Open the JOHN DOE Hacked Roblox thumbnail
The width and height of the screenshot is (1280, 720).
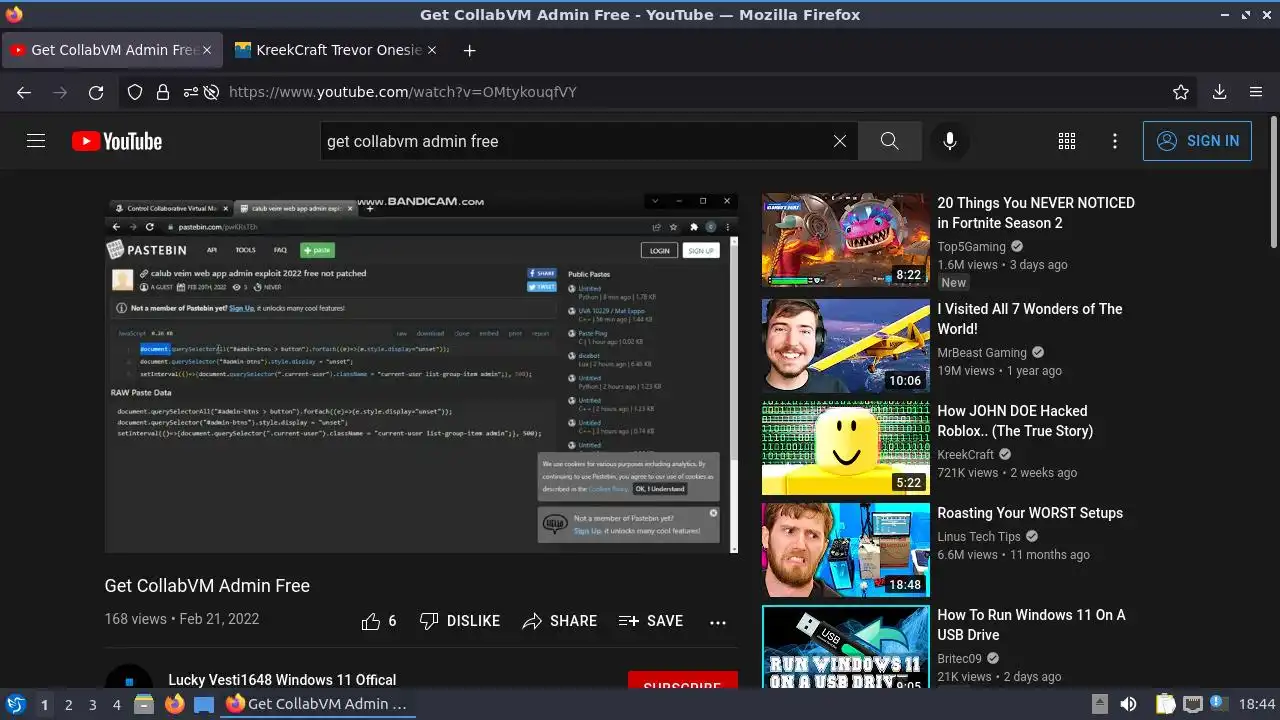pos(845,448)
